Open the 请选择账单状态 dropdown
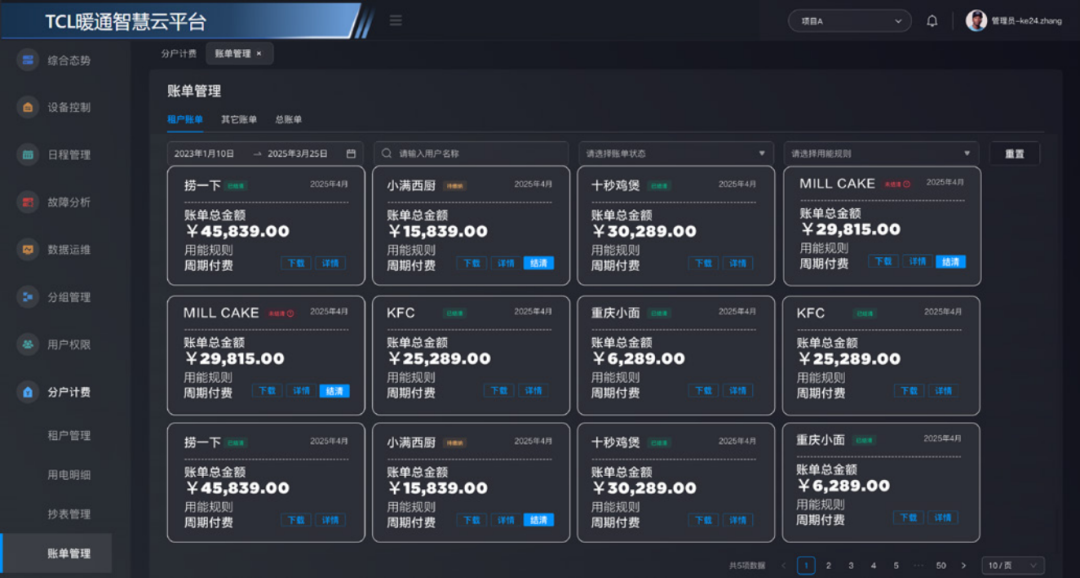 point(675,154)
